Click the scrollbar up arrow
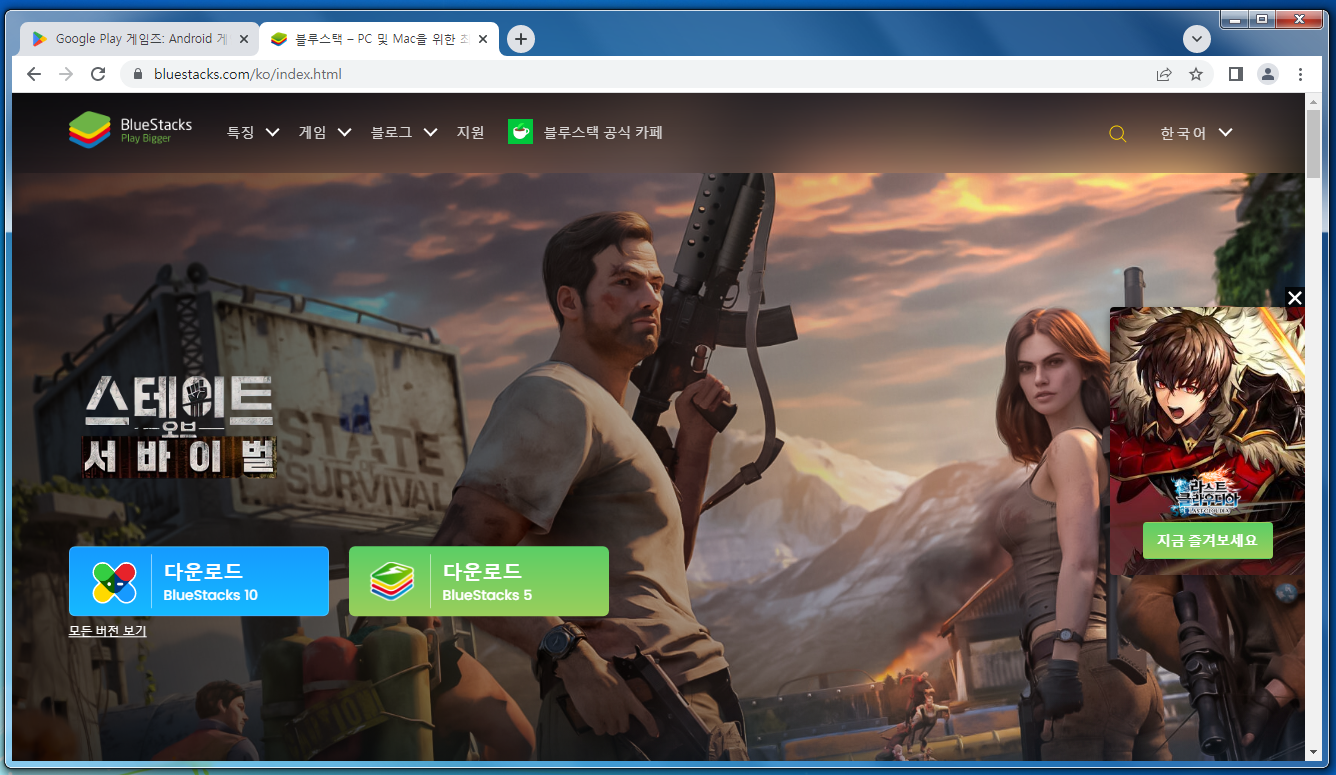This screenshot has width=1336, height=775. coord(1313,101)
